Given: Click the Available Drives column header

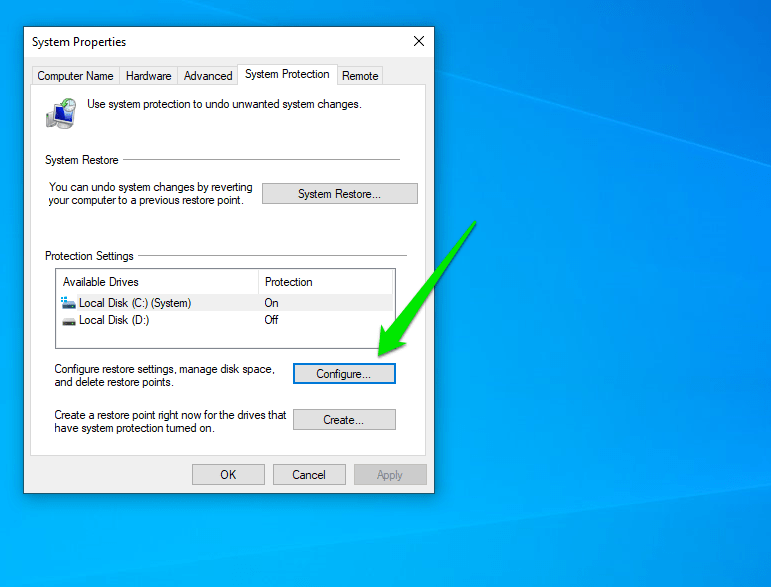Looking at the screenshot, I should point(157,282).
